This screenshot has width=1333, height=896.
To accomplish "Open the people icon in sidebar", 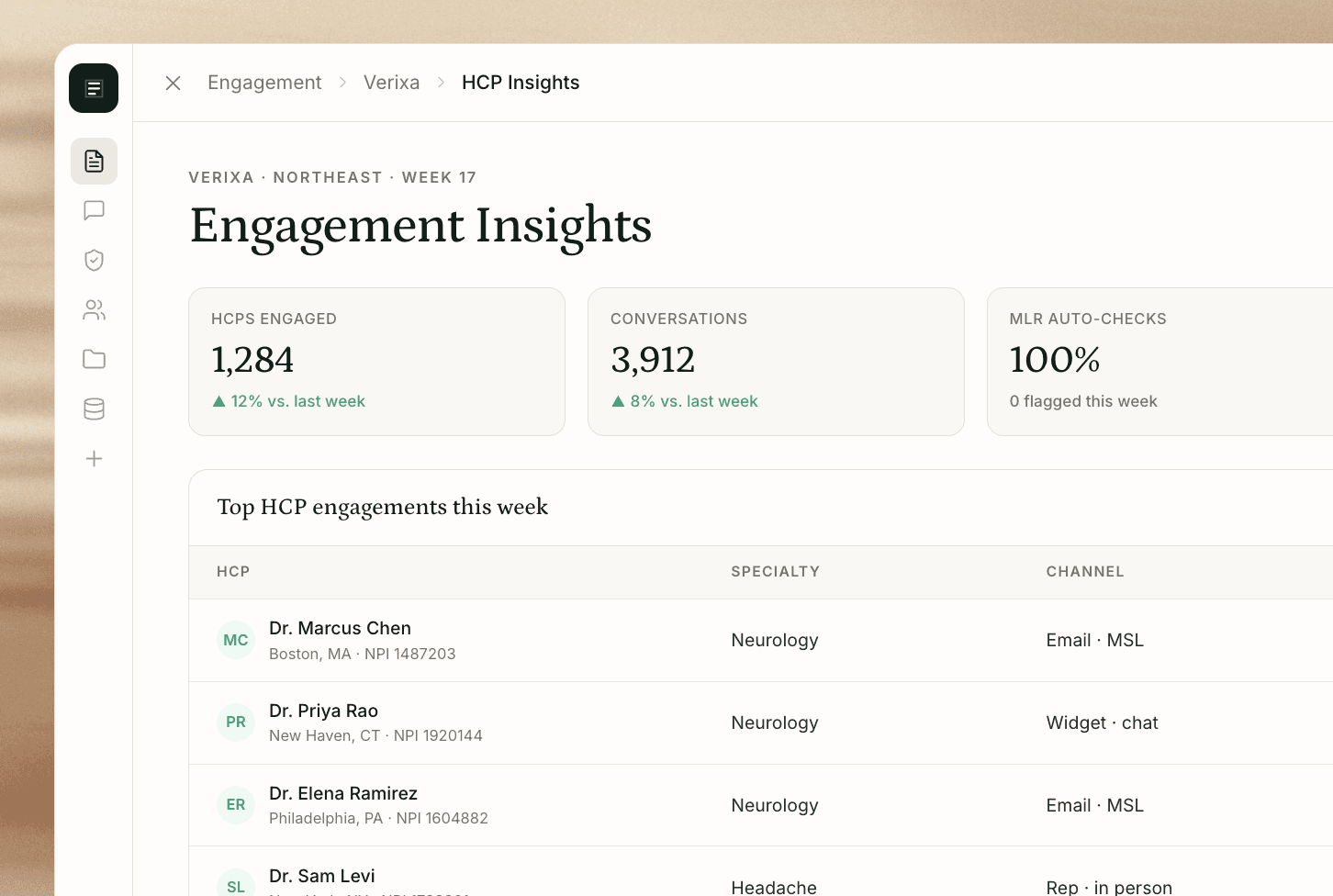I will point(94,309).
